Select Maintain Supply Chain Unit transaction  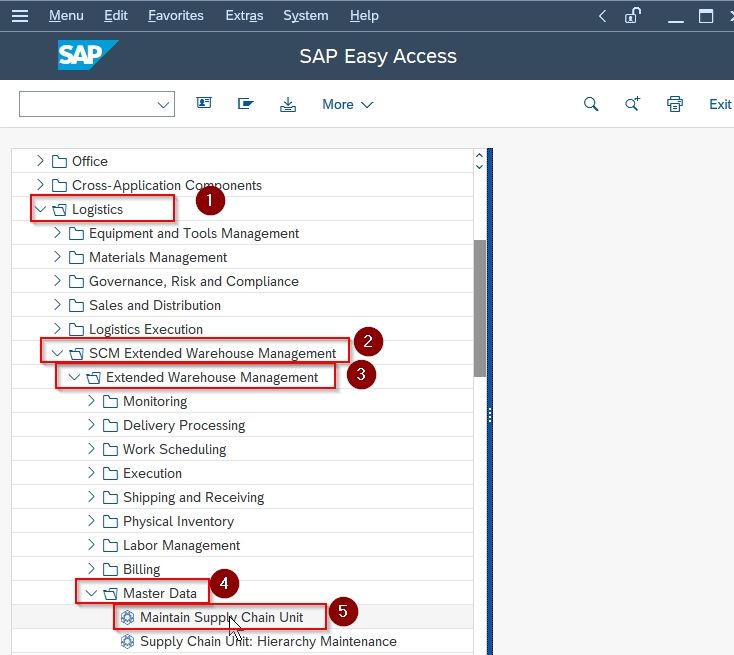(x=221, y=617)
